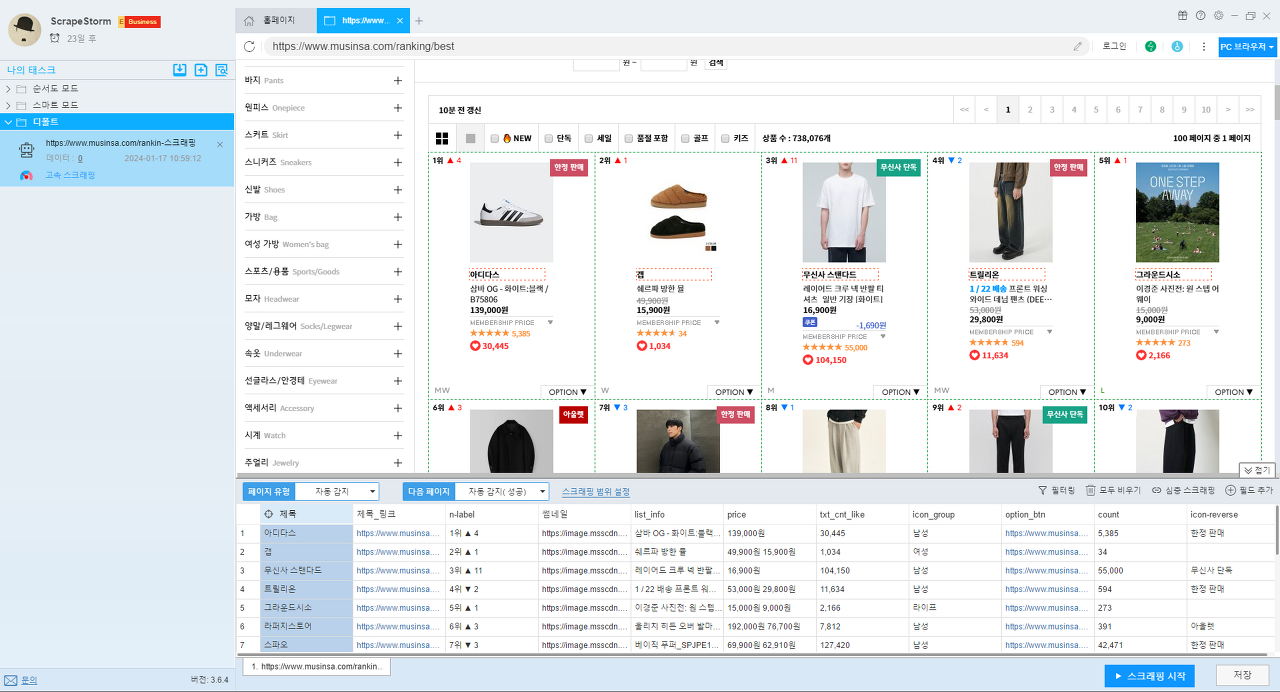Viewport: 1280px width, 692px height.
Task: Click the price column header
Action: (770, 514)
